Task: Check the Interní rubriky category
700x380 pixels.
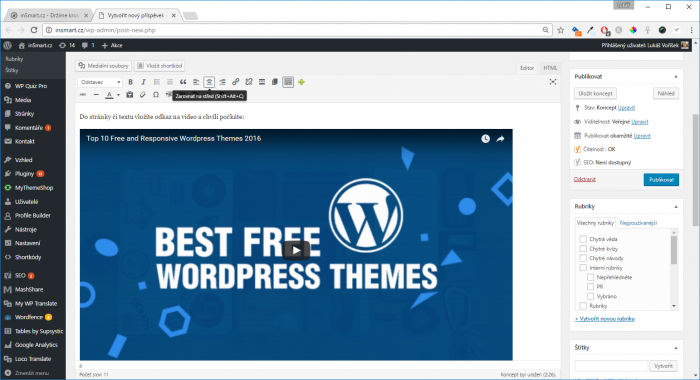Action: tap(583, 267)
